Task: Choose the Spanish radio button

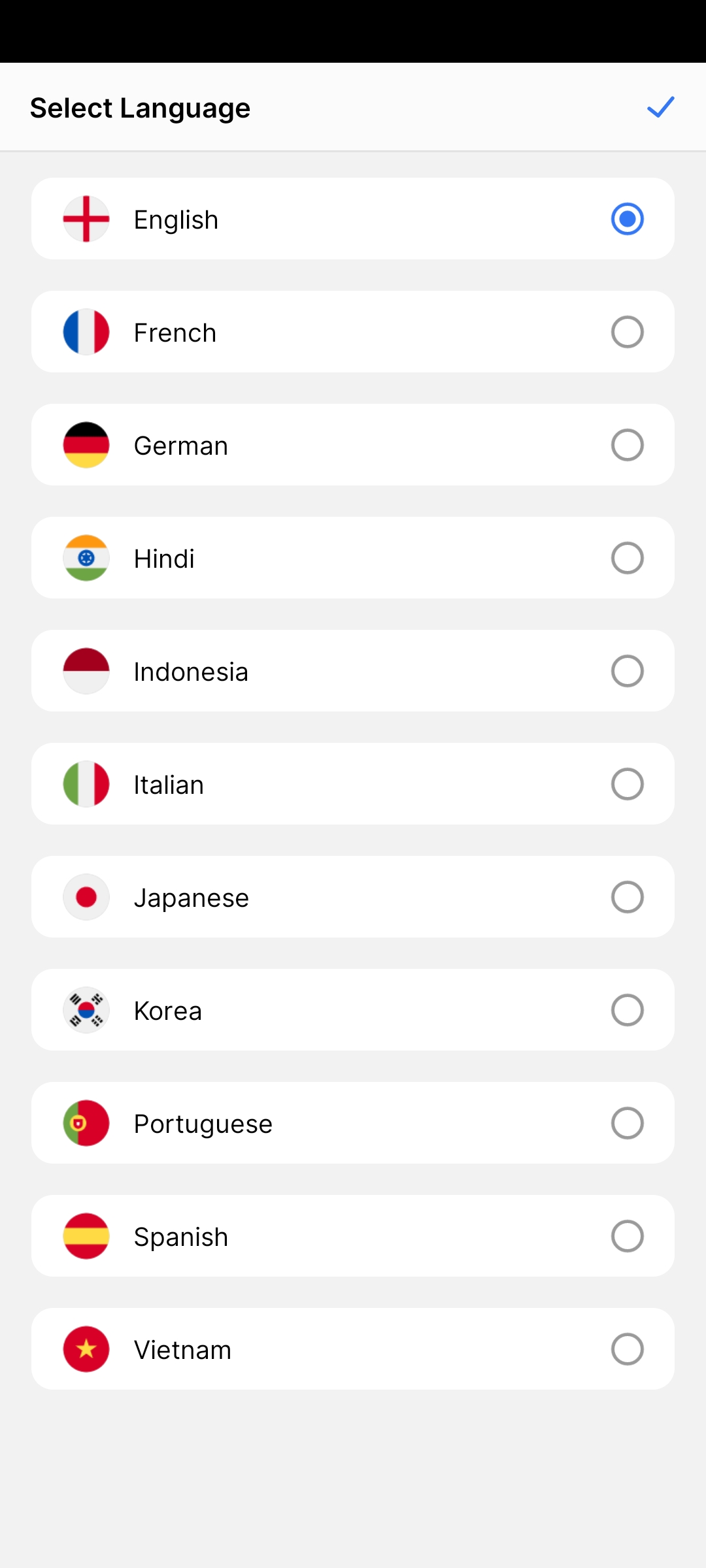Action: pos(627,1236)
